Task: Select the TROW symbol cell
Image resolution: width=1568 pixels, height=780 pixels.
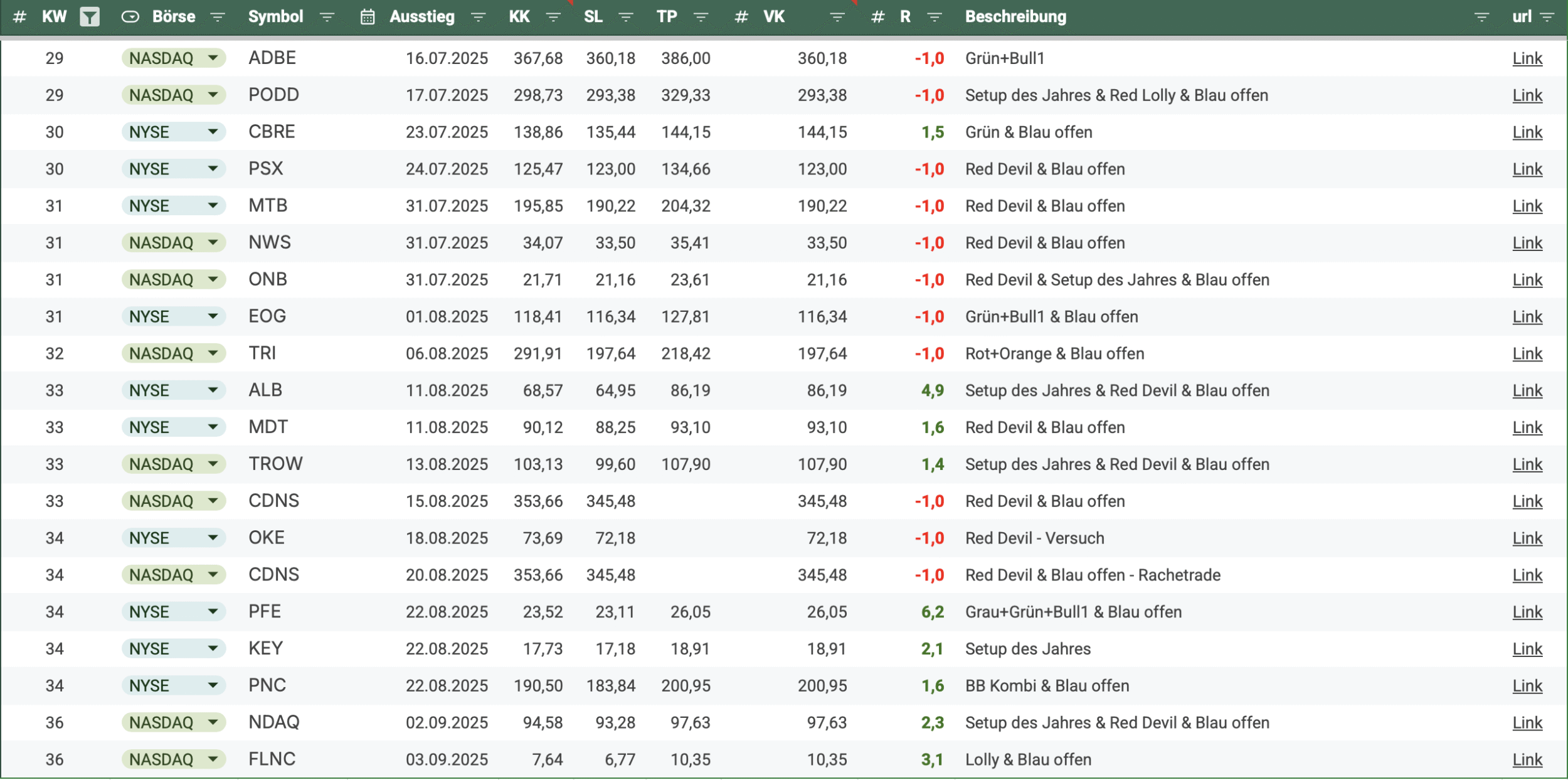Action: [x=275, y=464]
